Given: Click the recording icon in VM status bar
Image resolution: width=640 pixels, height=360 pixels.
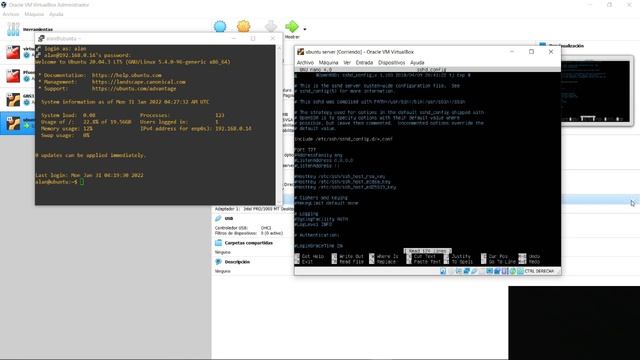Looking at the screenshot, I should (x=497, y=271).
